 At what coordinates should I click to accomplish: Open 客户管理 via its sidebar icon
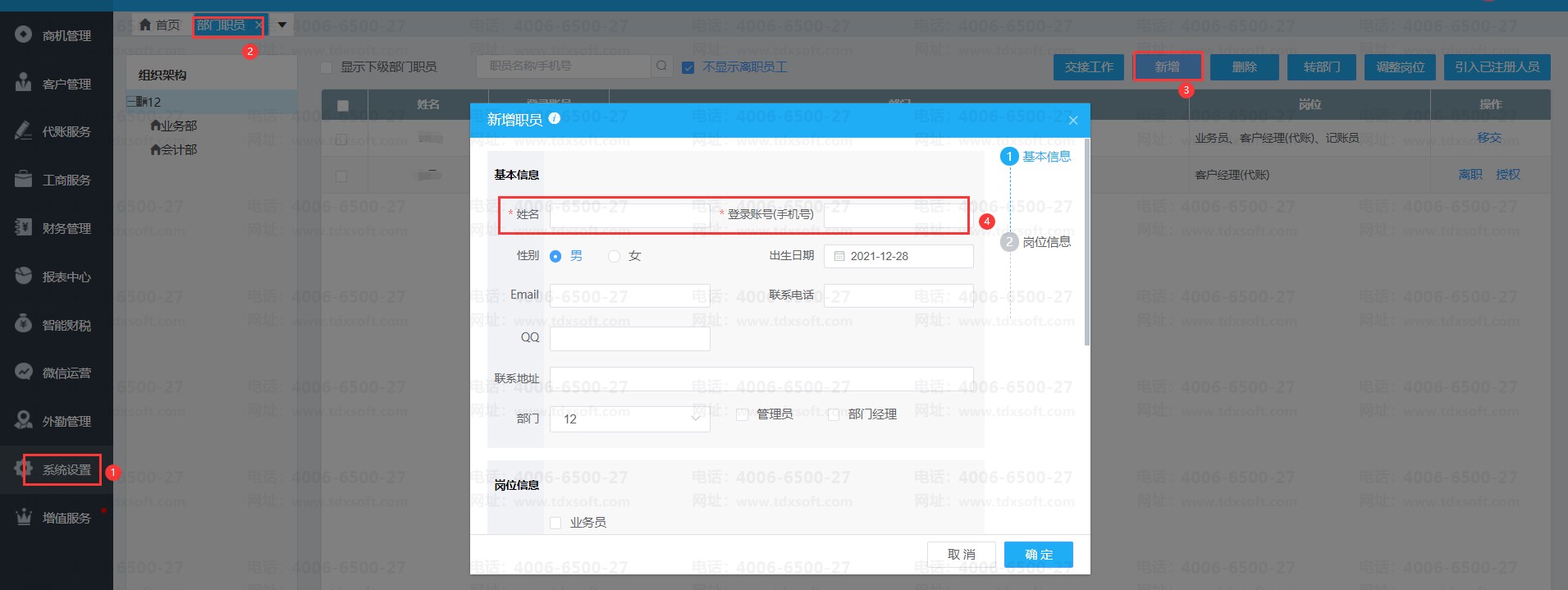pyautogui.click(x=23, y=83)
